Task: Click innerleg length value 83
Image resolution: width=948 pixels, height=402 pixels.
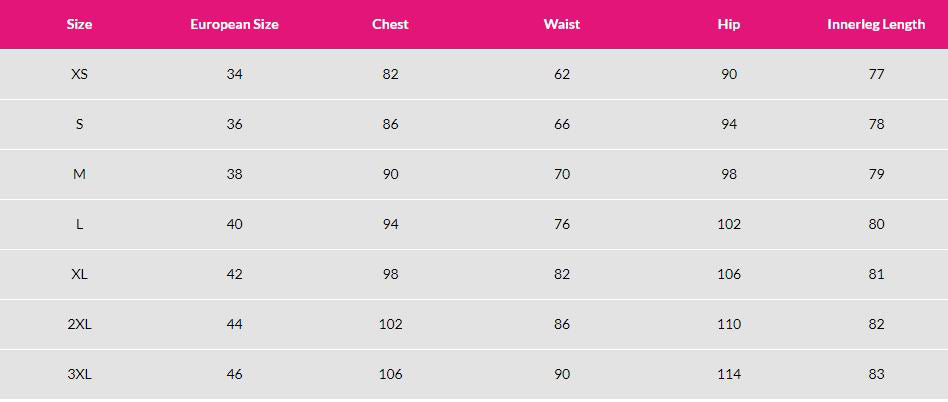Action: (876, 374)
